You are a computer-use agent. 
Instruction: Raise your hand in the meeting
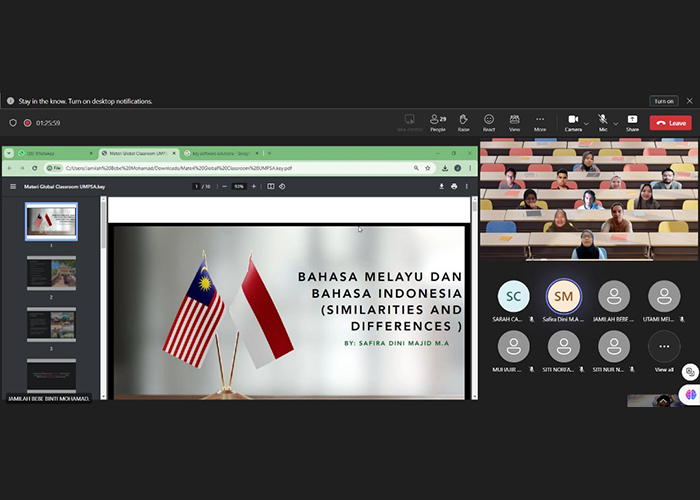point(463,123)
